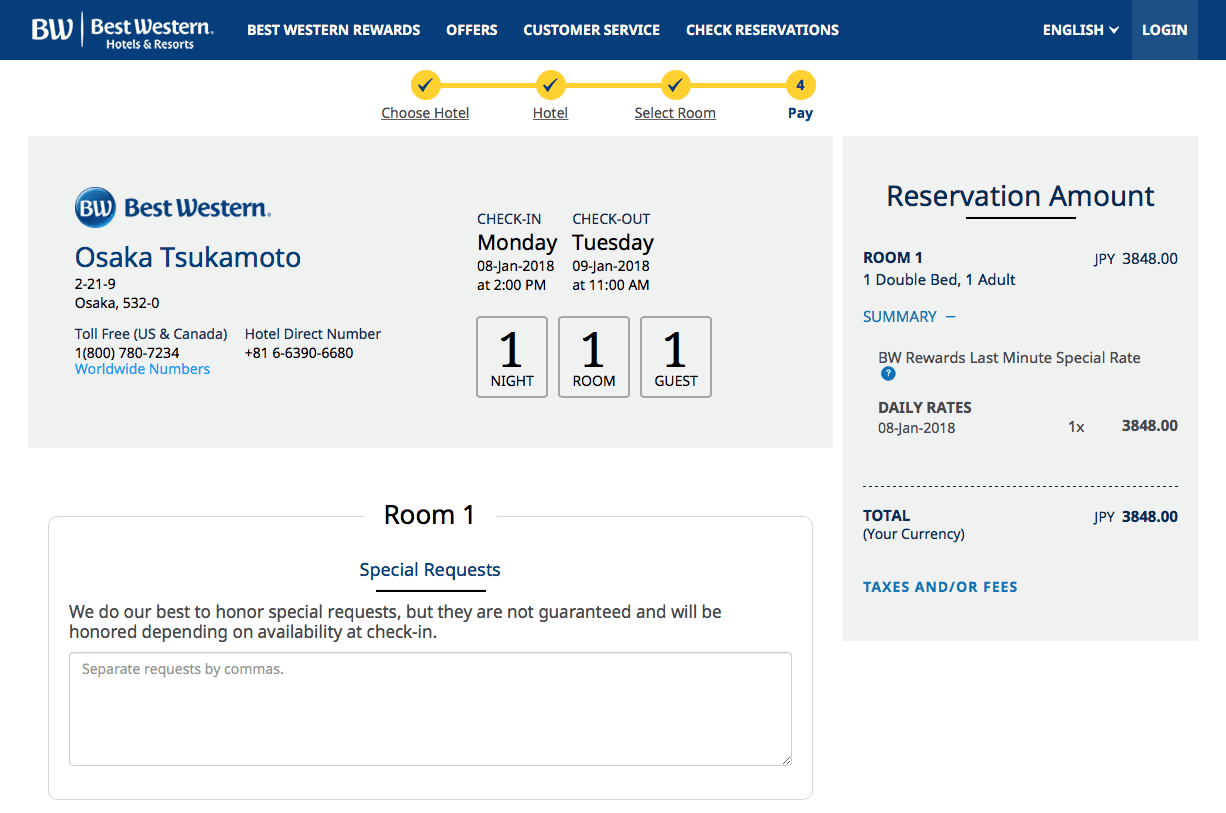1226x813 pixels.
Task: Click the Best Western header logo
Action: [122, 30]
